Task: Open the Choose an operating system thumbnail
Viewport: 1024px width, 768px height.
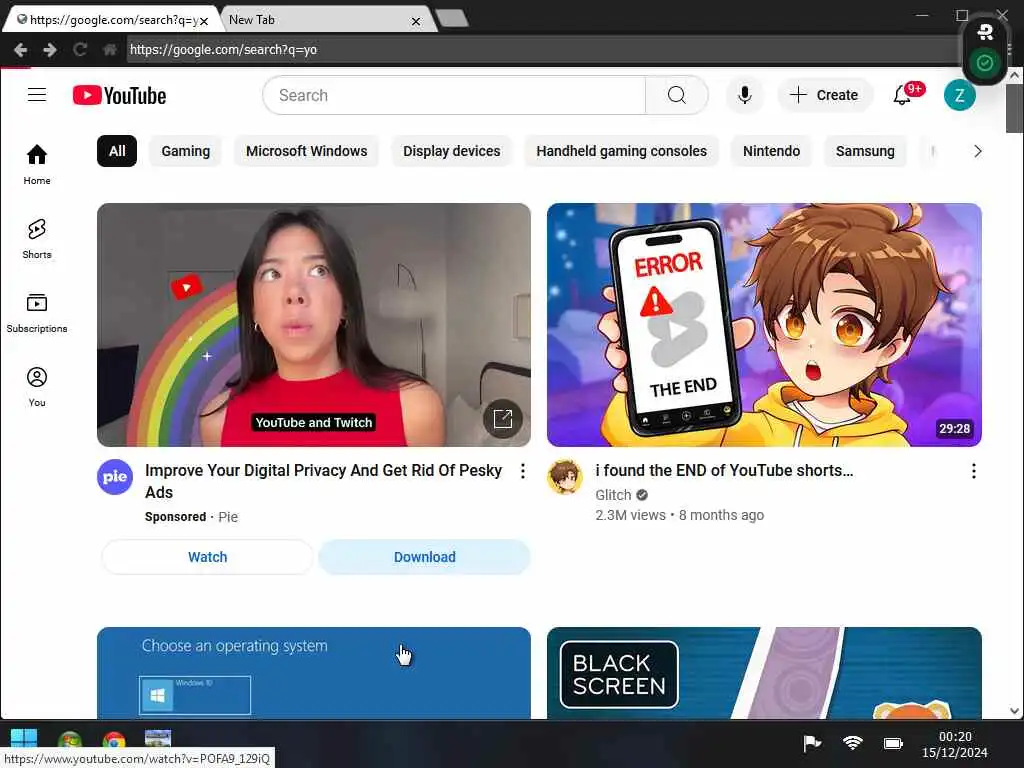Action: click(313, 673)
